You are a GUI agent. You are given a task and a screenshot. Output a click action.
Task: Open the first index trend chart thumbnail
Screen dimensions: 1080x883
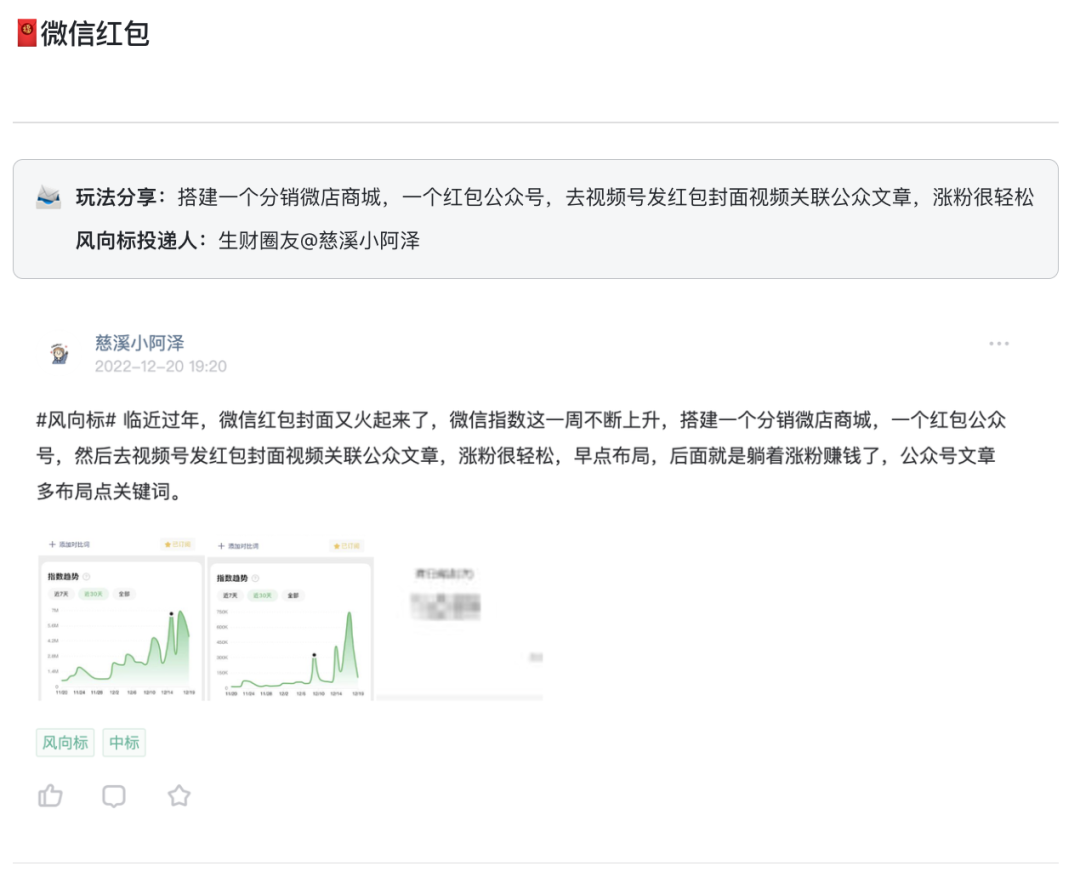(121, 618)
